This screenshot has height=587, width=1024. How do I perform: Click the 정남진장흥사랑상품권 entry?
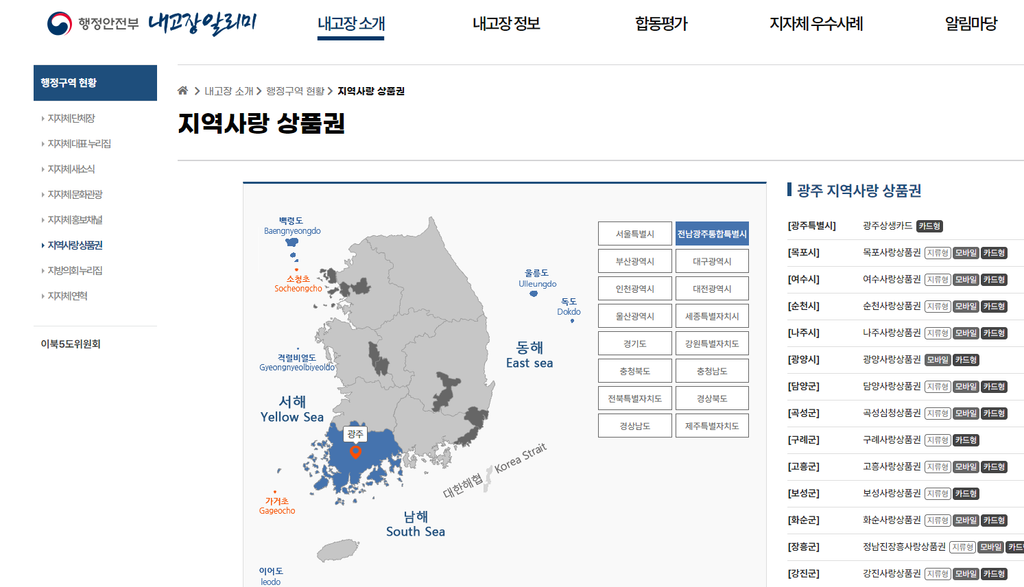tap(904, 547)
